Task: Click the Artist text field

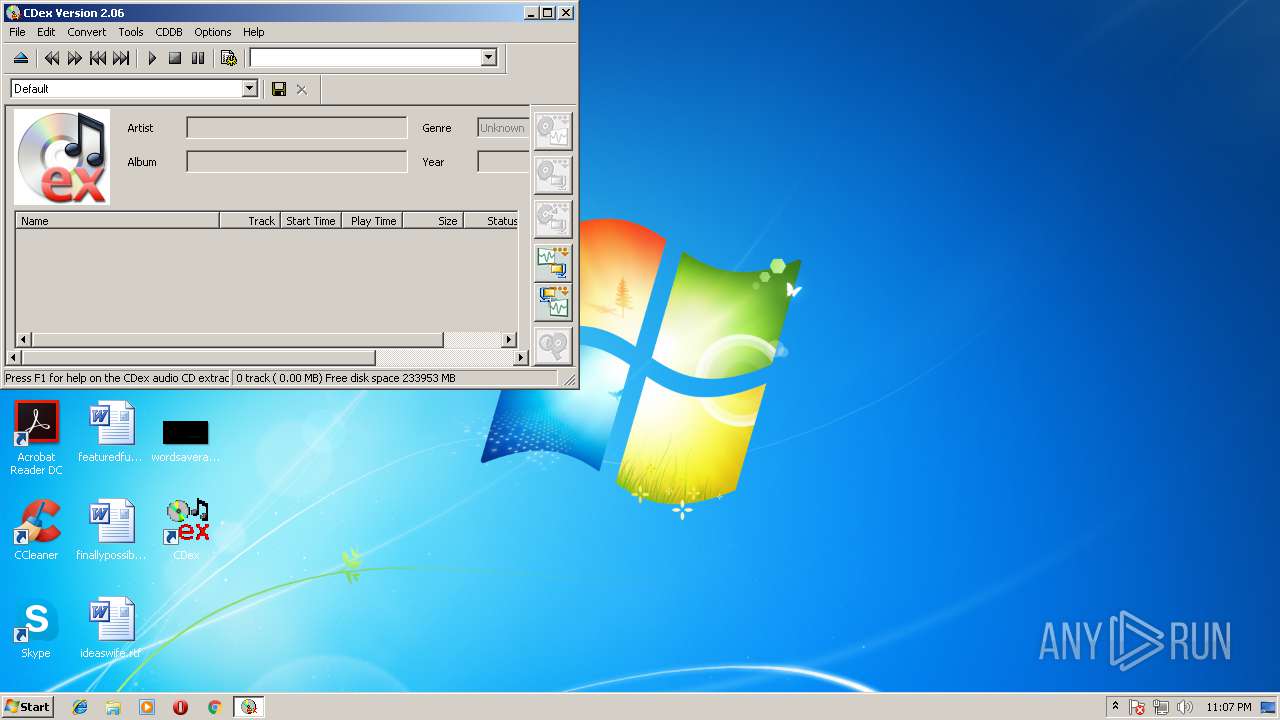Action: (297, 128)
